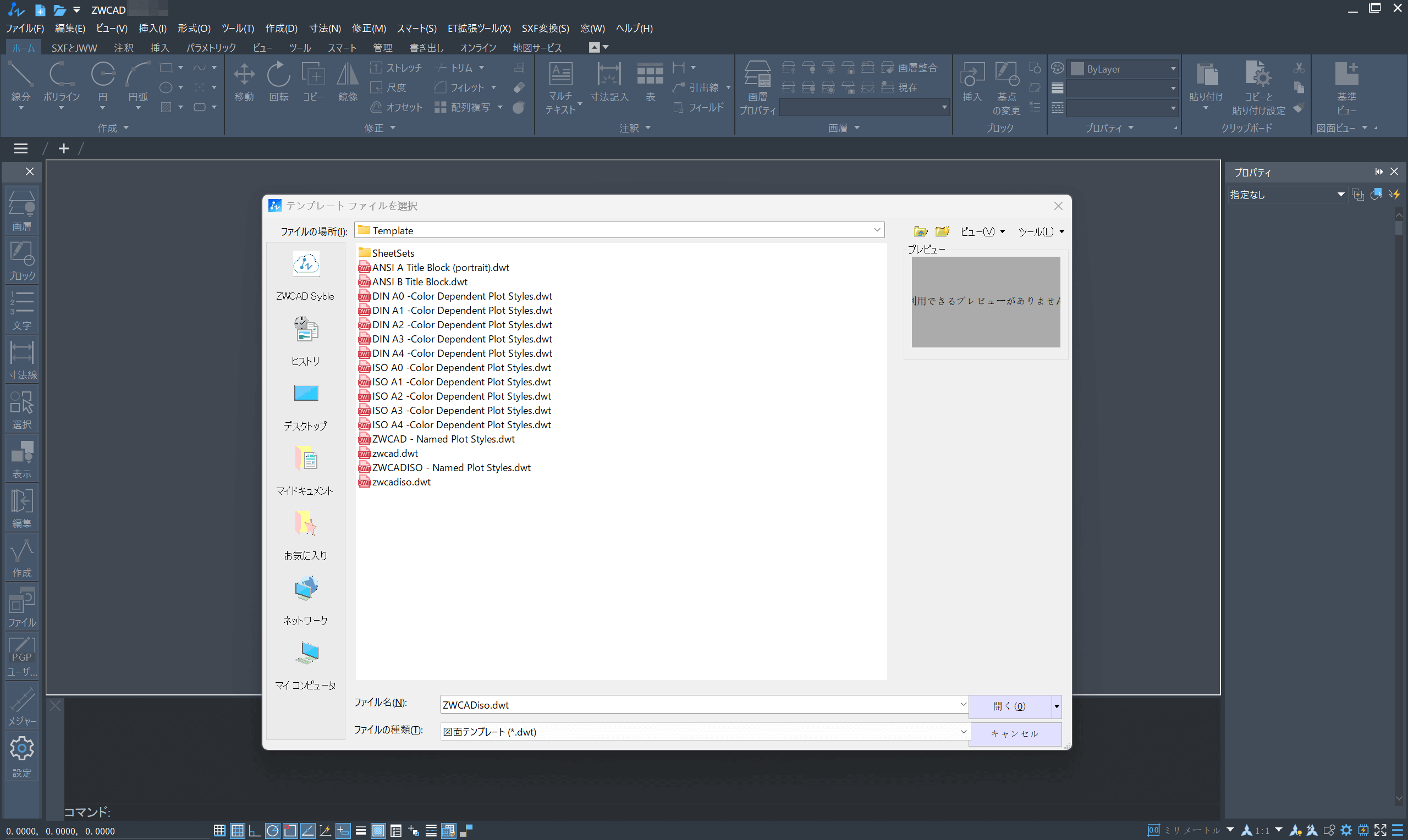Toggle lineweight display in status bar
Image resolution: width=1408 pixels, height=840 pixels.
tap(361, 830)
